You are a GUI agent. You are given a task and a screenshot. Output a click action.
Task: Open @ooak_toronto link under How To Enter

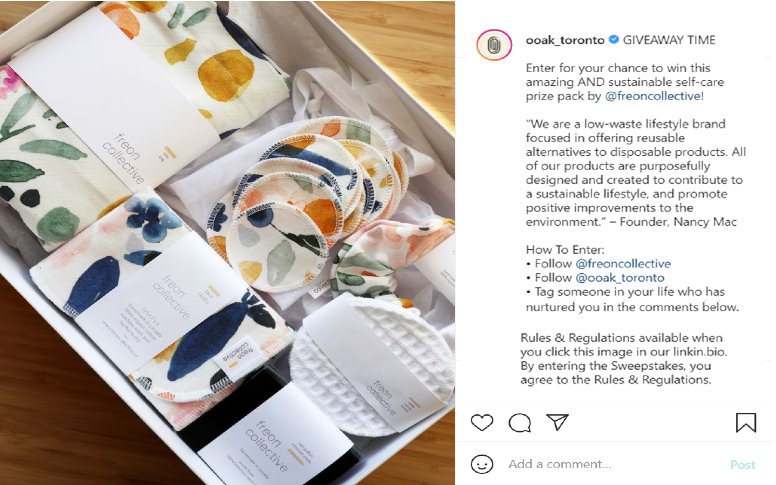pyautogui.click(x=620, y=278)
